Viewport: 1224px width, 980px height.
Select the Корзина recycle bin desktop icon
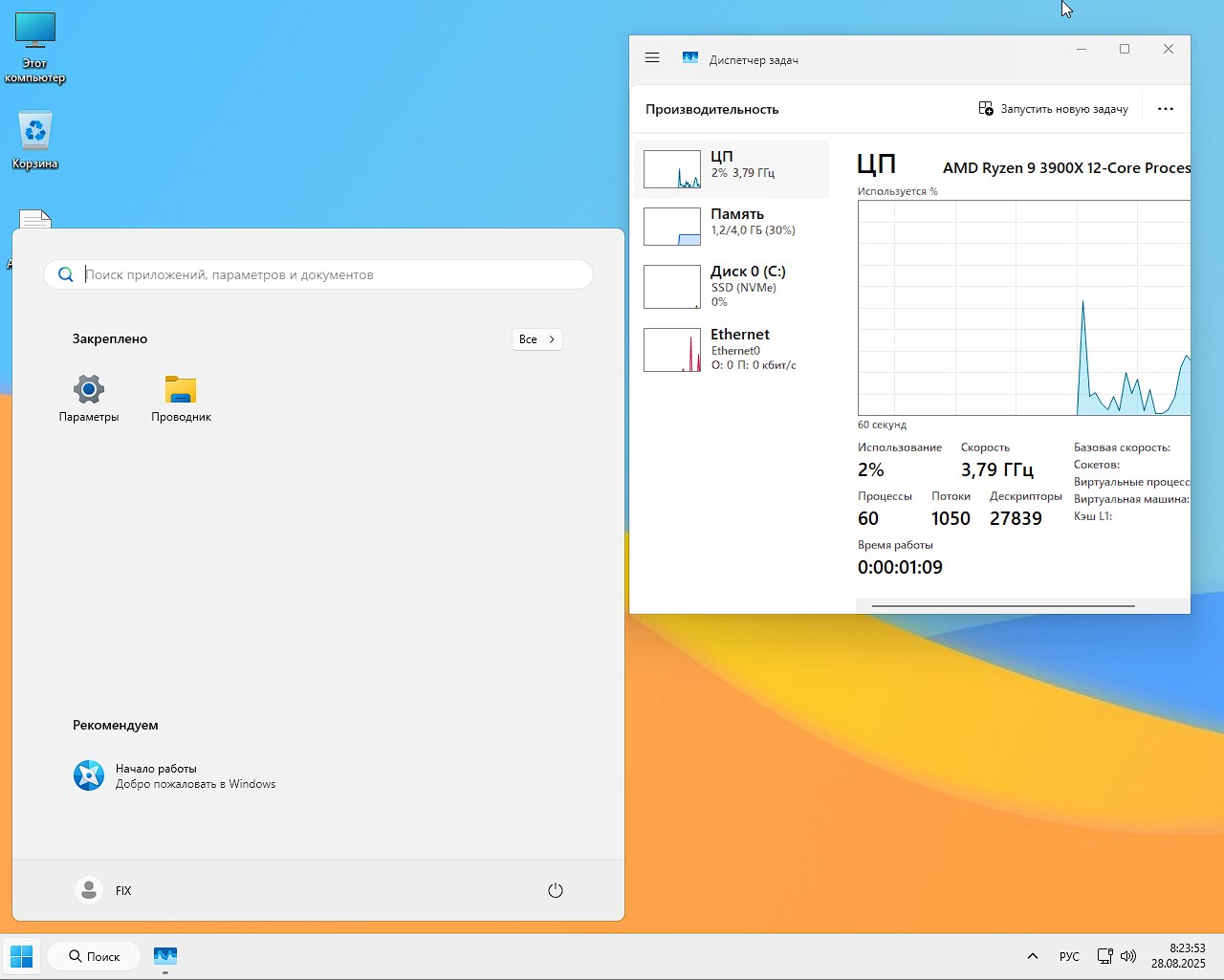coord(35,141)
